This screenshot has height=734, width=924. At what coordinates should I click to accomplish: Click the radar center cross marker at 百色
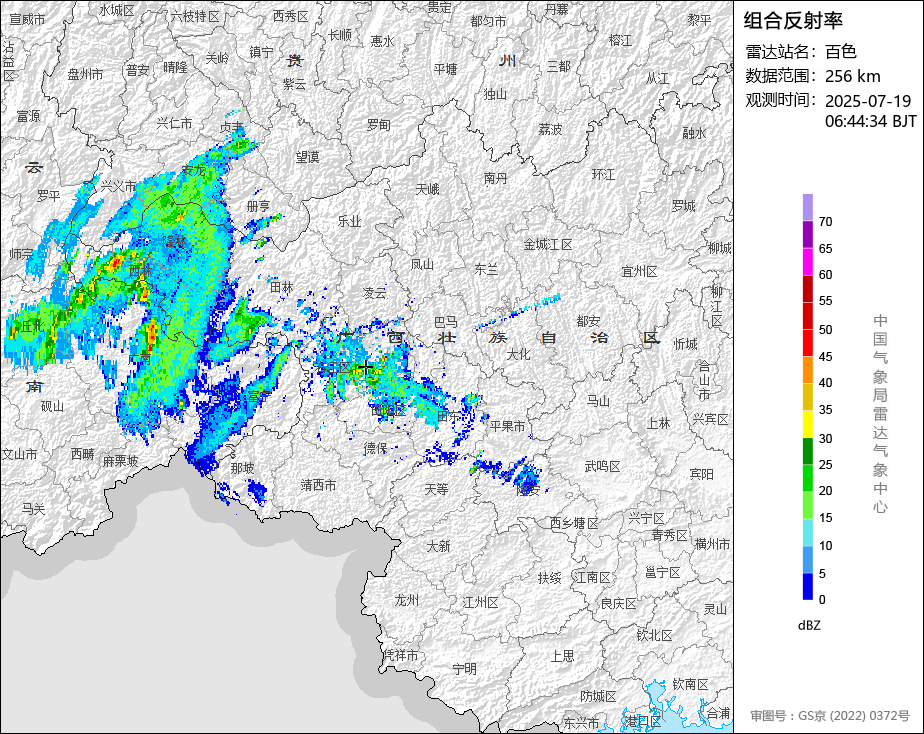point(365,369)
